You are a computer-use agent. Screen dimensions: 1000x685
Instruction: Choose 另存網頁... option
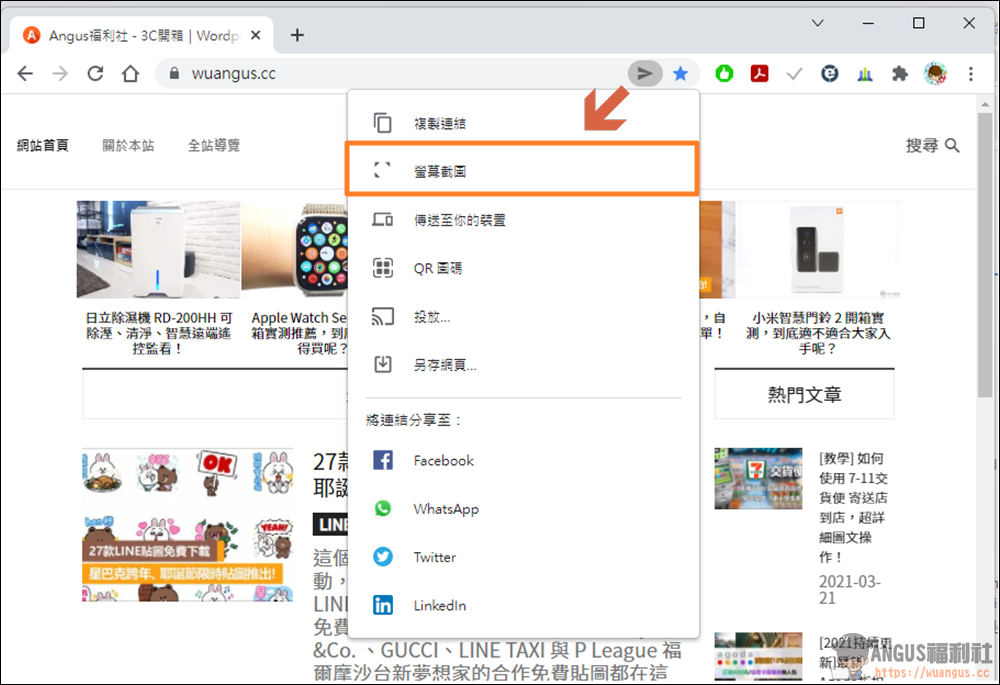tap(523, 365)
